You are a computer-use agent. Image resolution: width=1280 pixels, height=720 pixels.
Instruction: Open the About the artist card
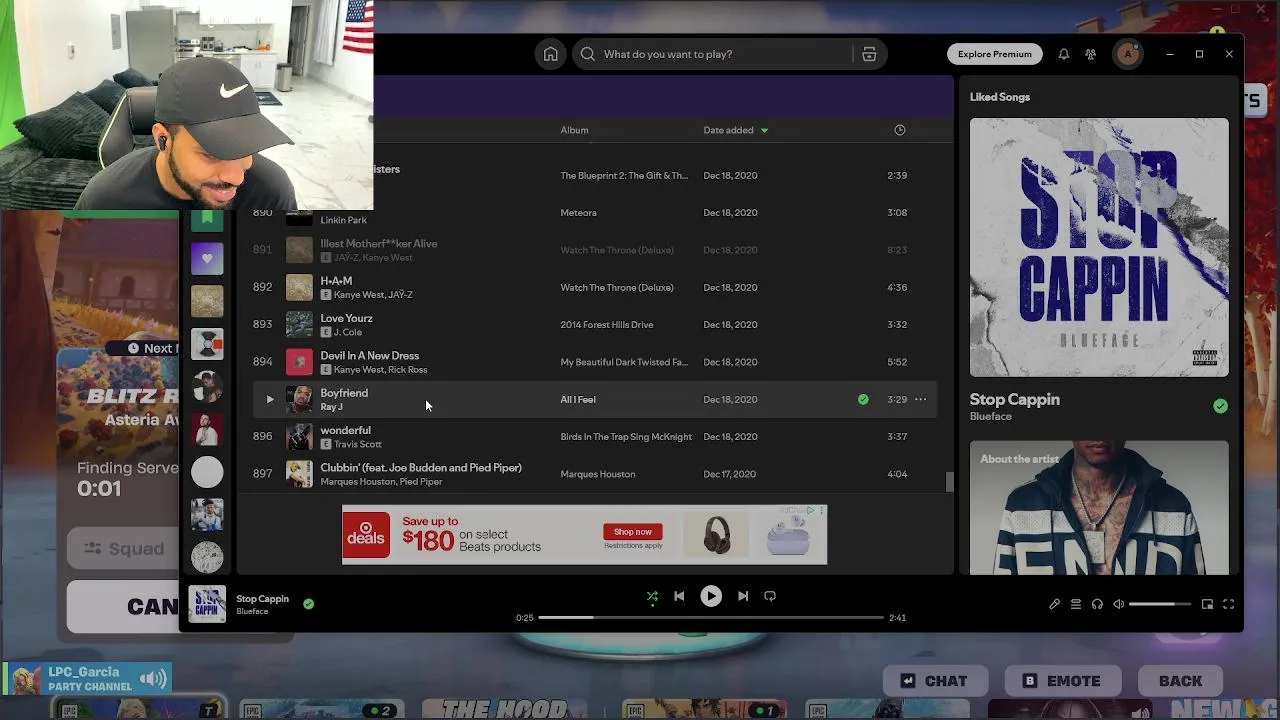click(1099, 508)
